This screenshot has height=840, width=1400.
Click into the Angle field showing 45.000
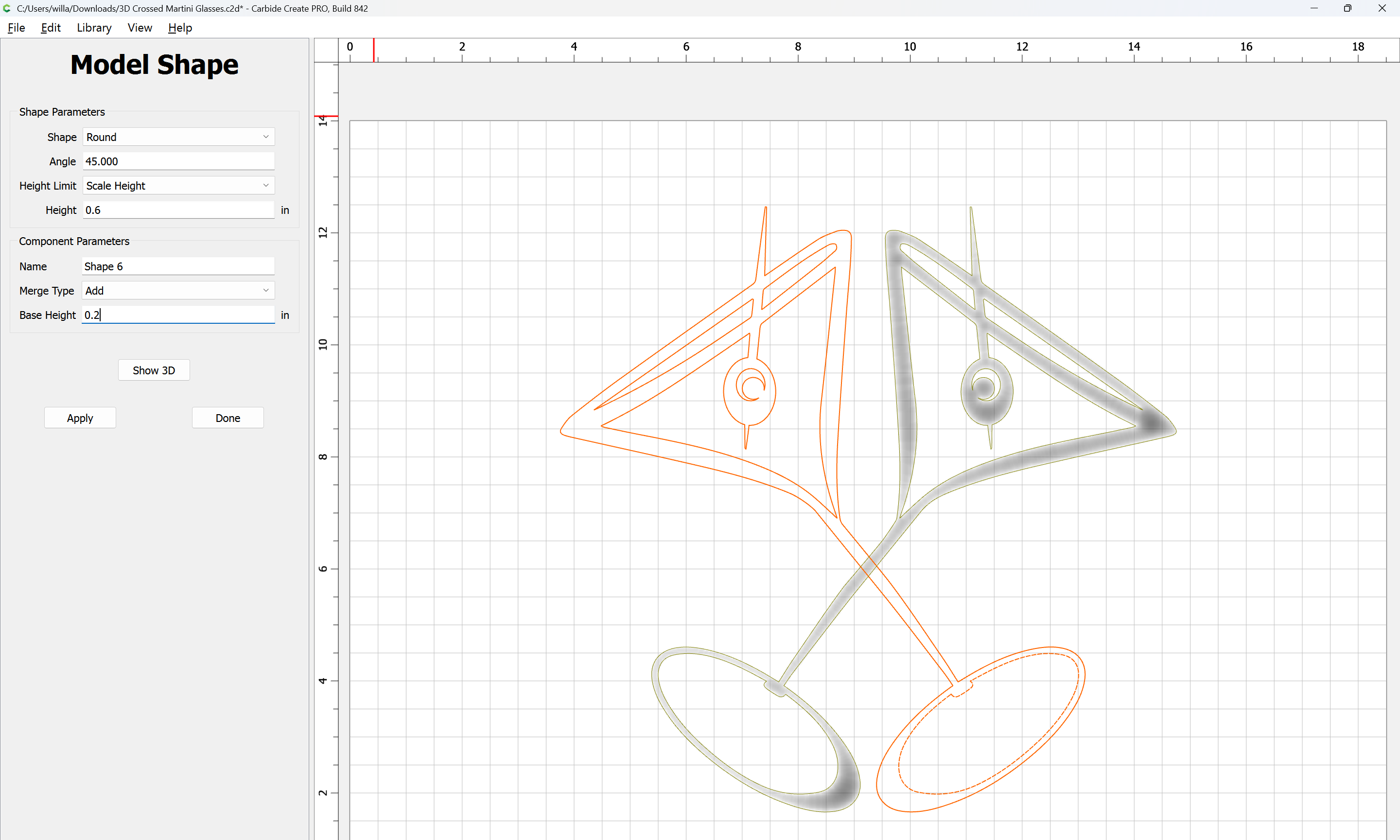[x=178, y=161]
